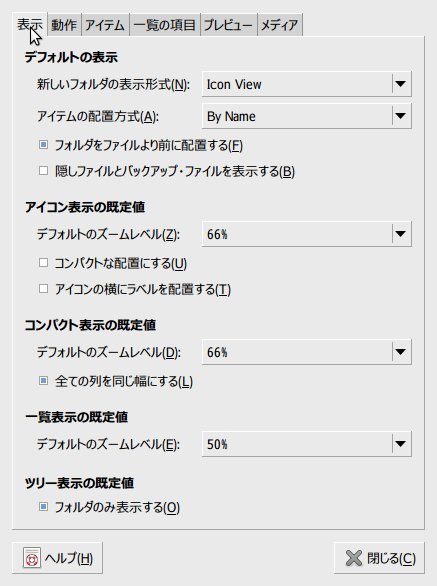Open list view 50% zoom level dropdown
The height and width of the screenshot is (586, 437).
307,444
